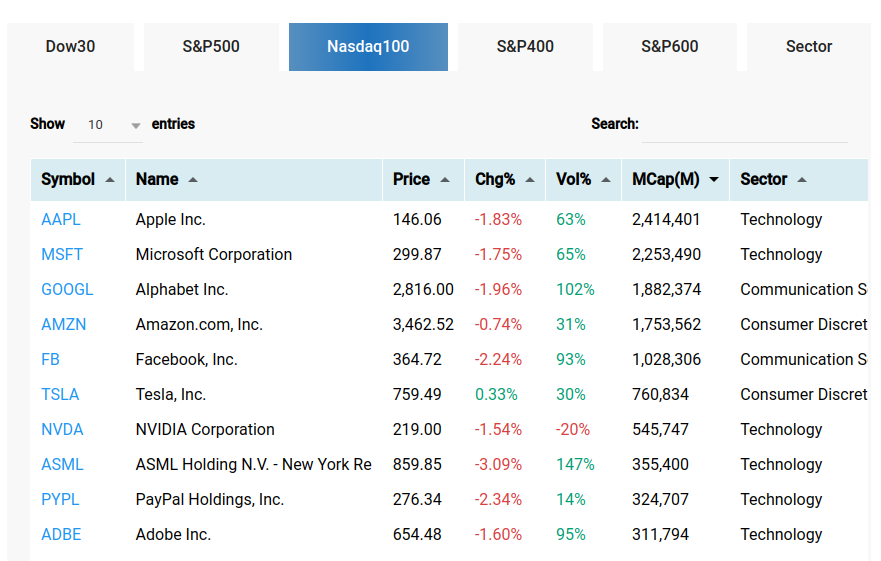Open the GOOGL symbol link

[x=67, y=289]
